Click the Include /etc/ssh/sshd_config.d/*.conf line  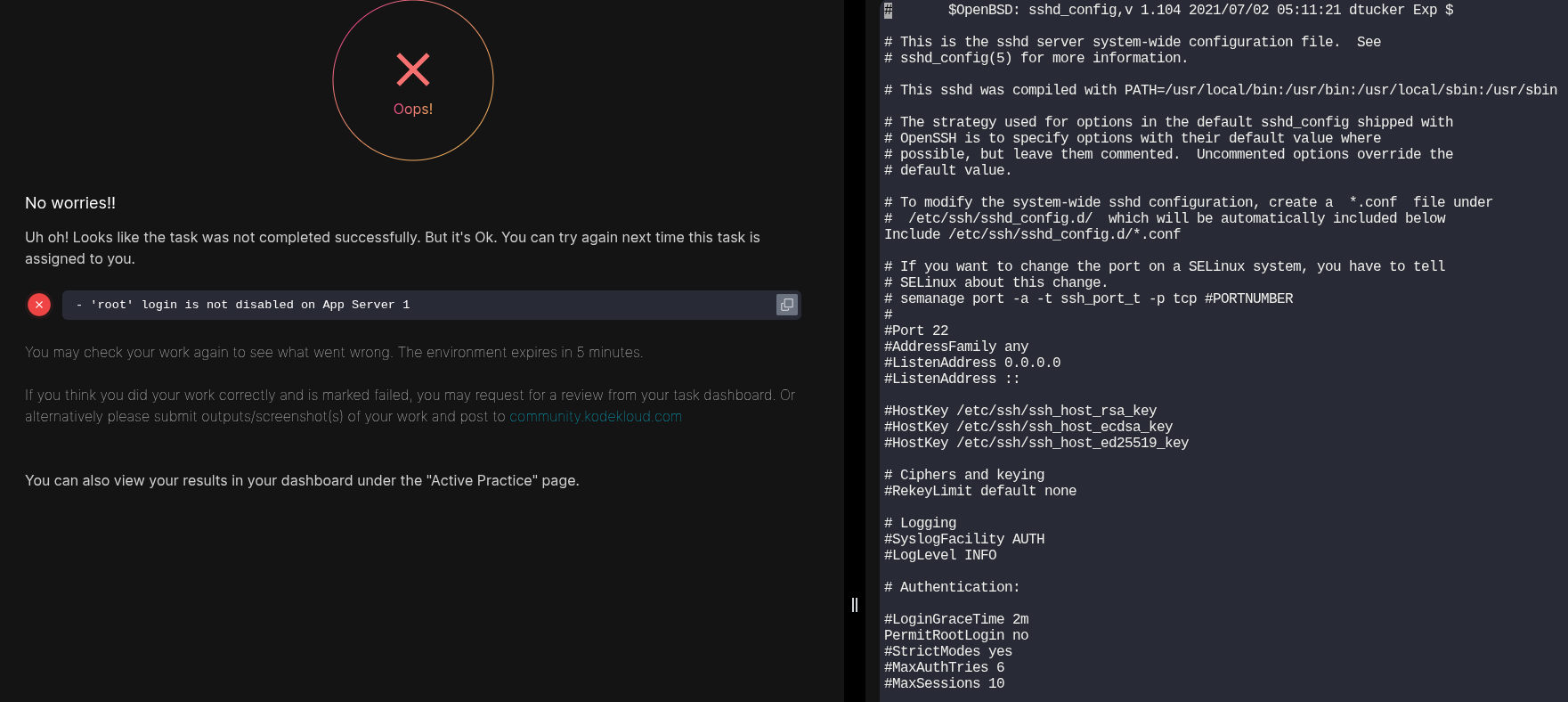click(1032, 234)
